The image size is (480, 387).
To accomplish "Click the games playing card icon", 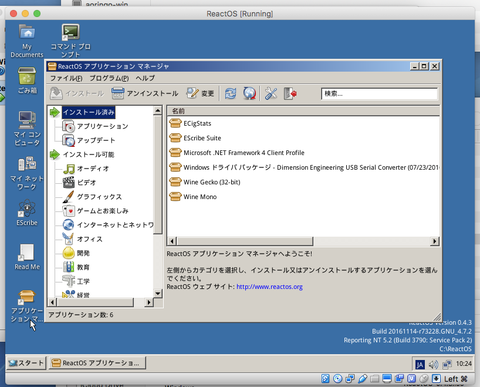I will 69,211.
